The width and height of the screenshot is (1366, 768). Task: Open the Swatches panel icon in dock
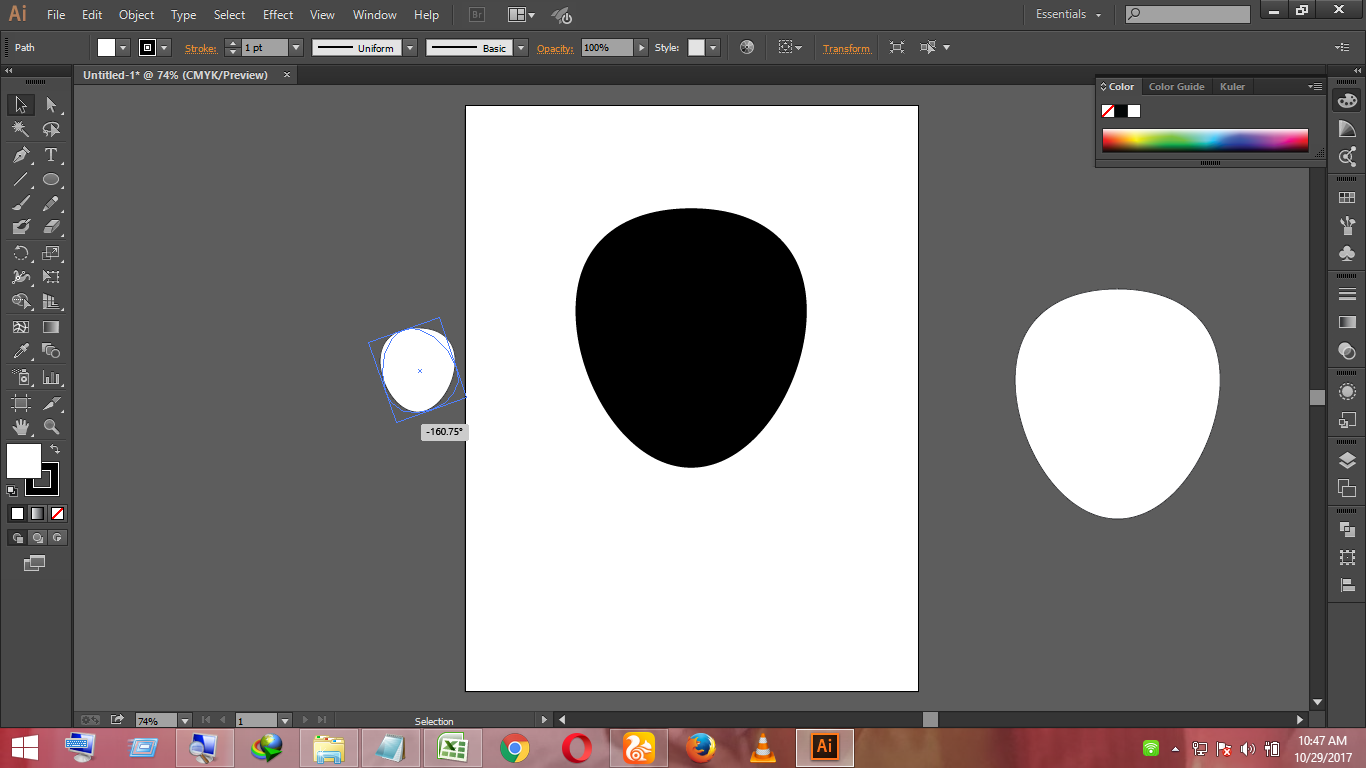[x=1347, y=198]
